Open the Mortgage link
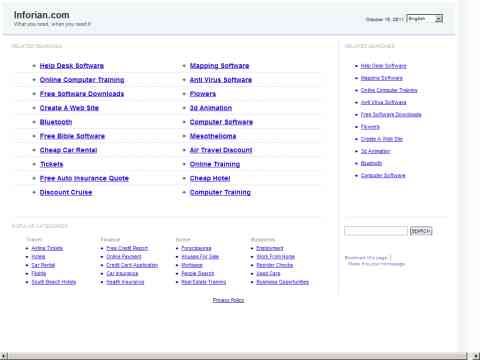This screenshot has height=360, width=480. (x=192, y=265)
